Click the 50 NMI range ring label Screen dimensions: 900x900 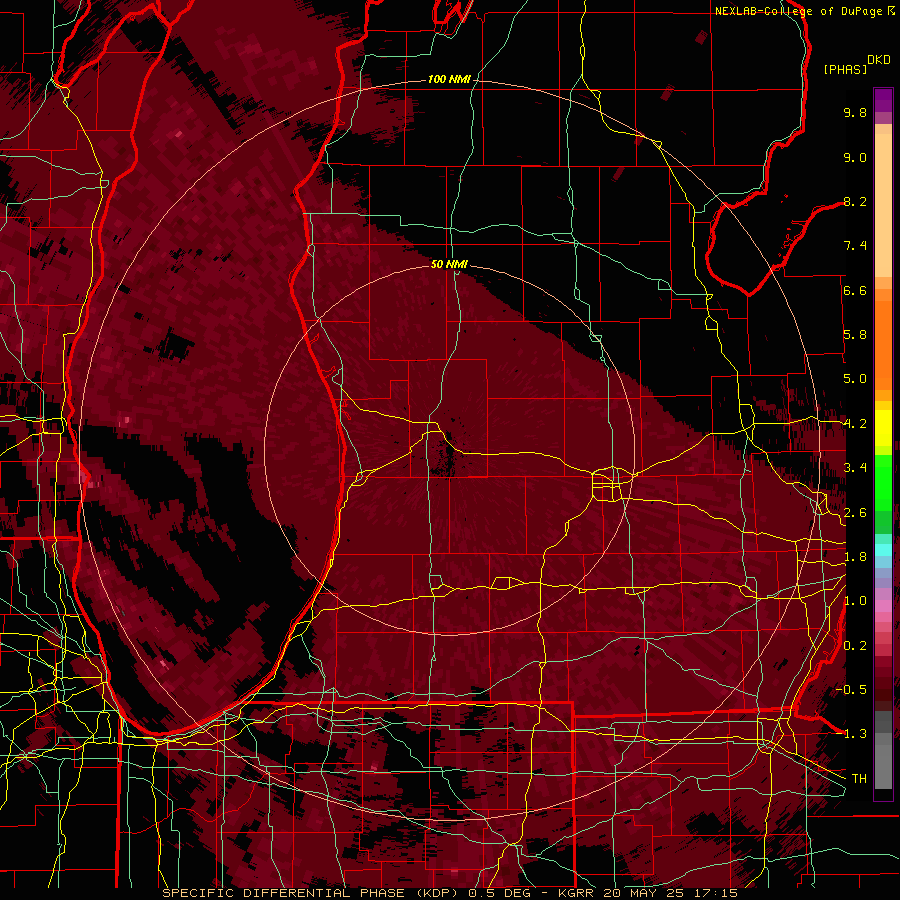click(x=449, y=264)
